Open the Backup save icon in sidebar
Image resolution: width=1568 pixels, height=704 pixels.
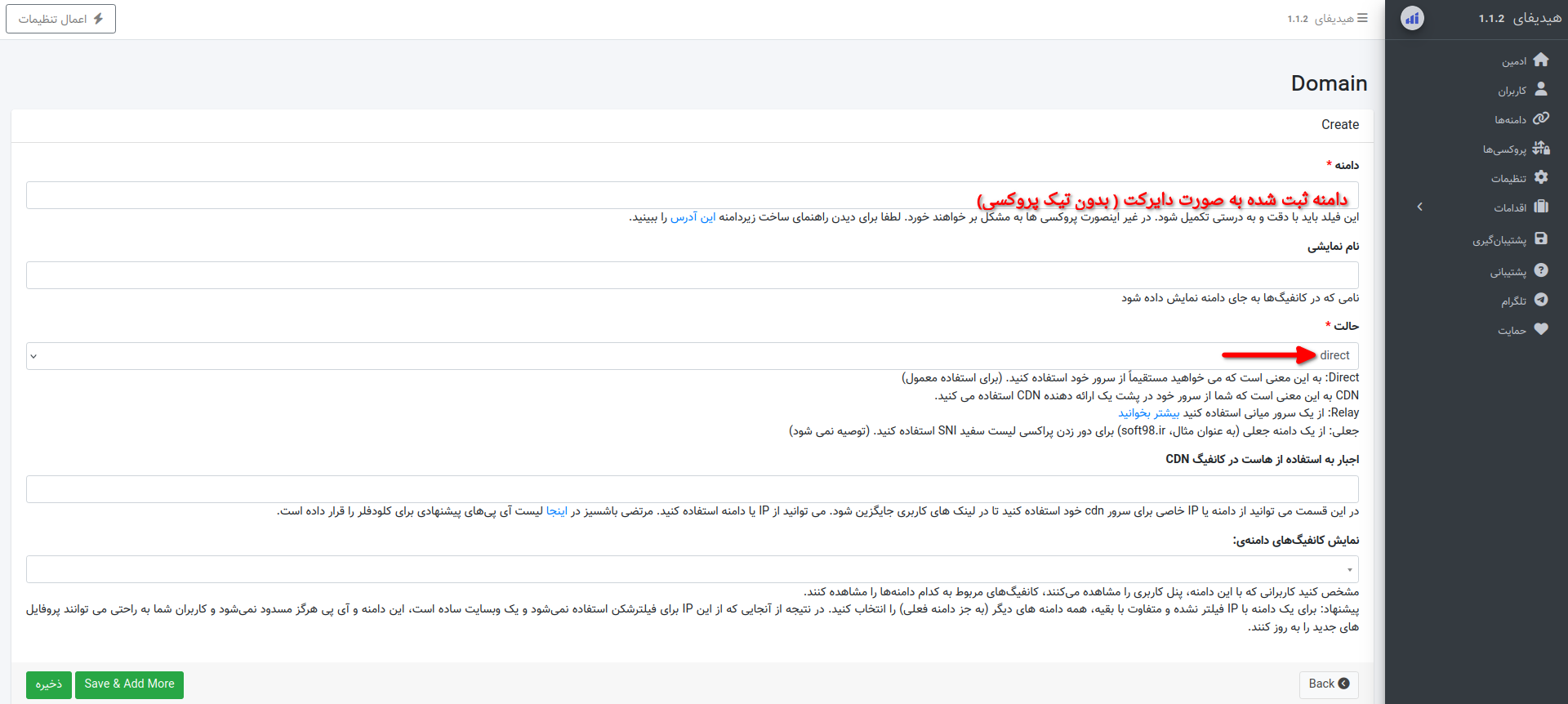click(x=1541, y=238)
